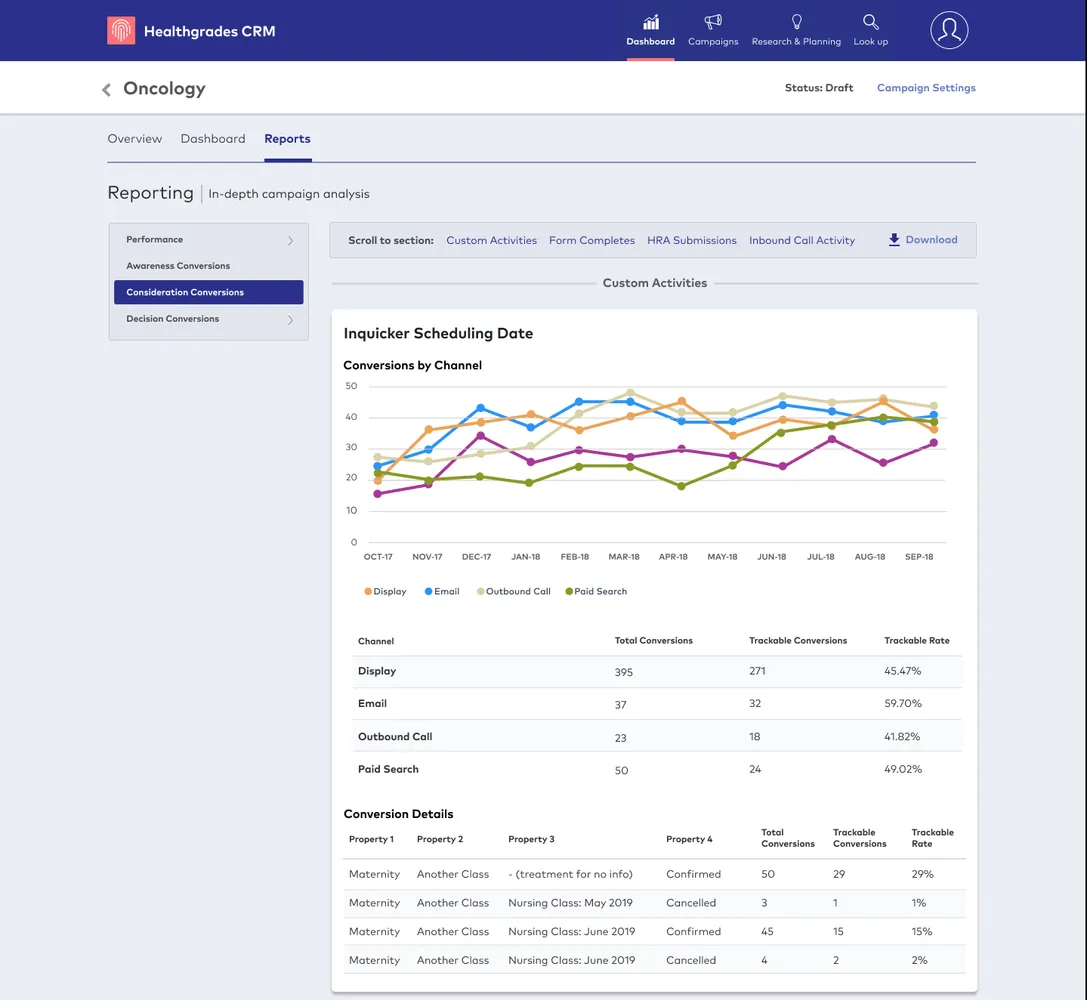This screenshot has width=1087, height=1000.
Task: Click the Healthgrades fingerprint logo icon
Action: tap(121, 31)
